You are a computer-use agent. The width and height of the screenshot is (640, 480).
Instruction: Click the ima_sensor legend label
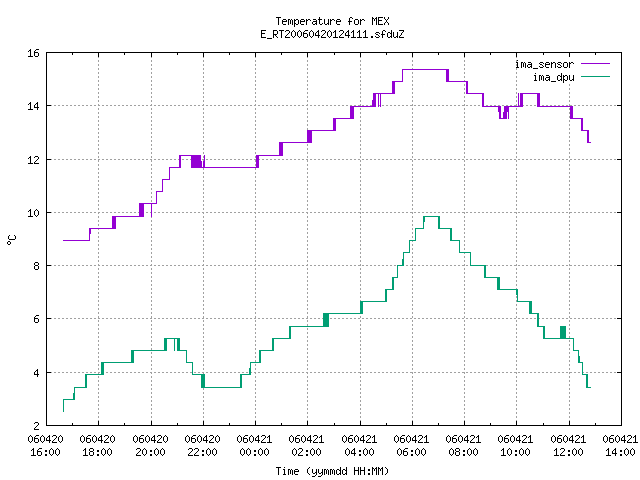(x=544, y=64)
